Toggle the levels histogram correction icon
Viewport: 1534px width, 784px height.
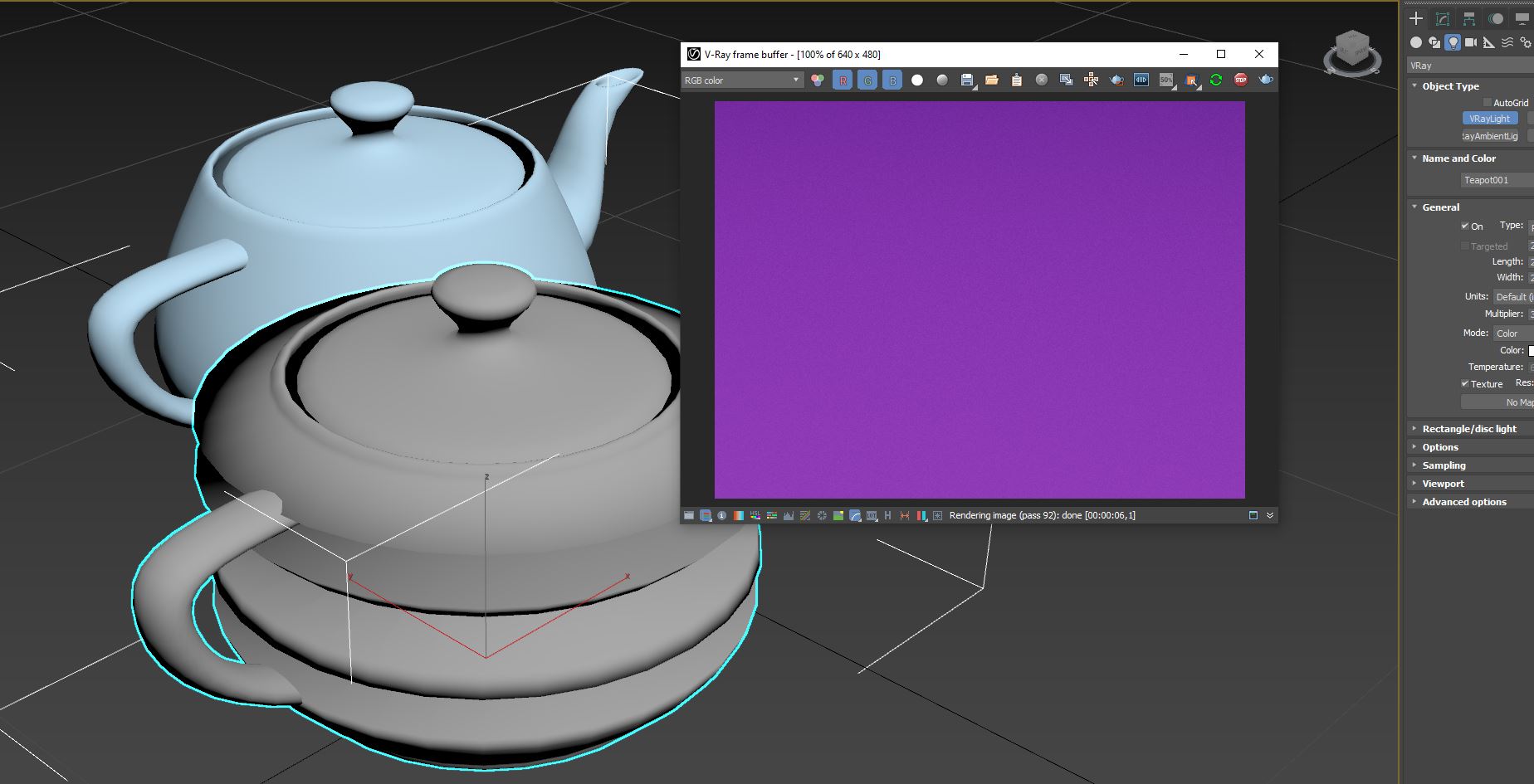(x=788, y=515)
